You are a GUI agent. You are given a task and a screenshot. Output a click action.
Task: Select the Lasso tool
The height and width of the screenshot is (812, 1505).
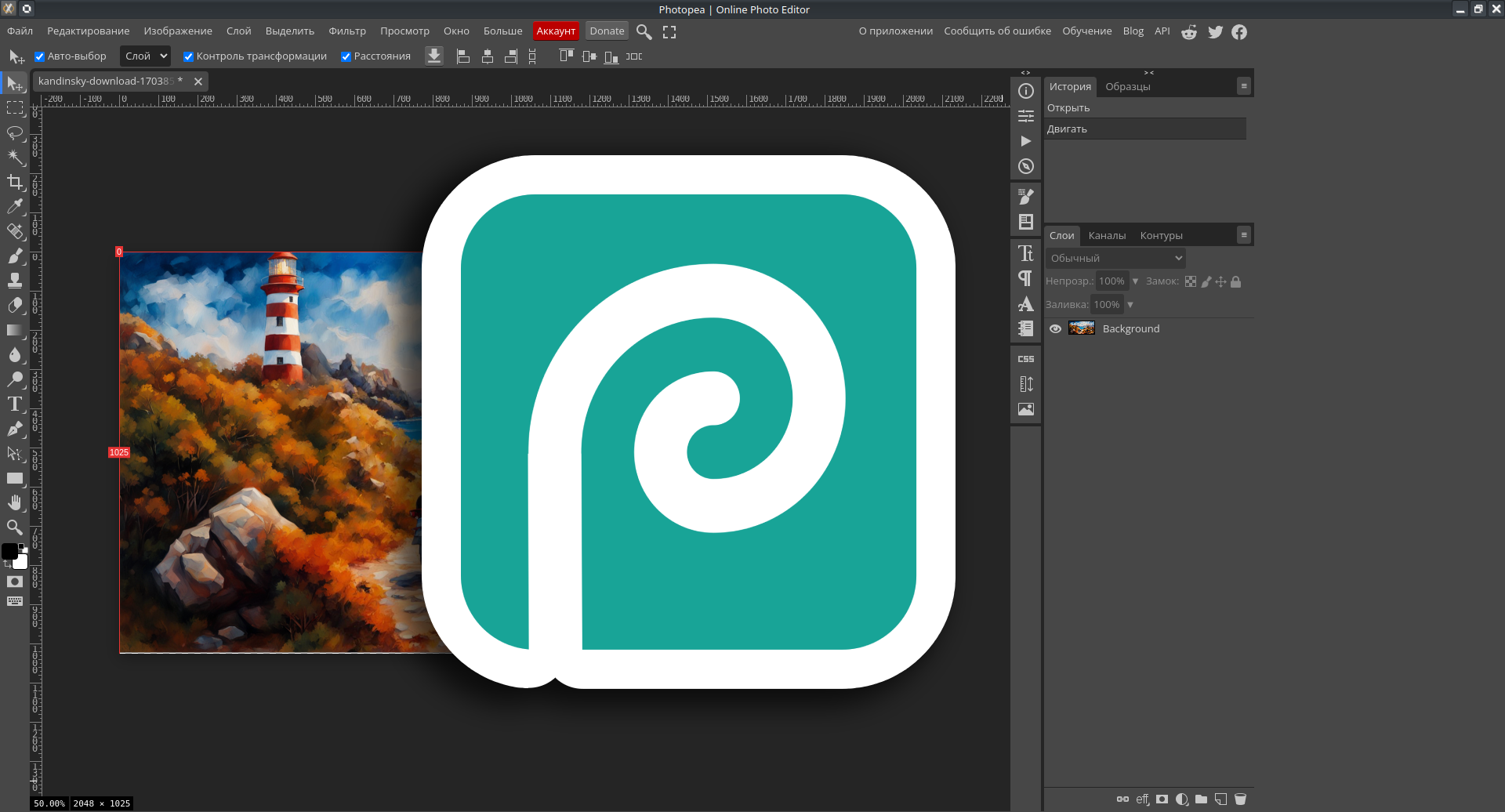pyautogui.click(x=15, y=132)
